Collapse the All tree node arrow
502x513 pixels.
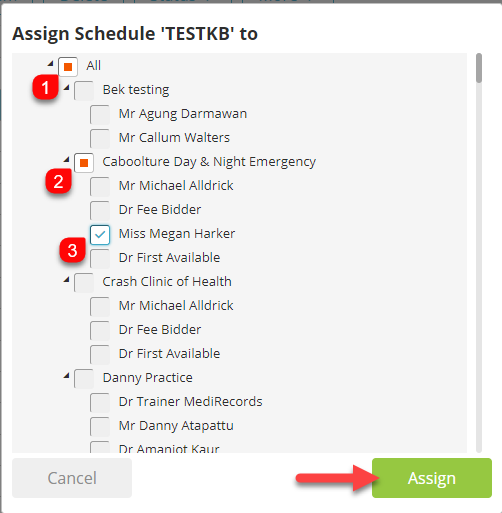[x=51, y=63]
